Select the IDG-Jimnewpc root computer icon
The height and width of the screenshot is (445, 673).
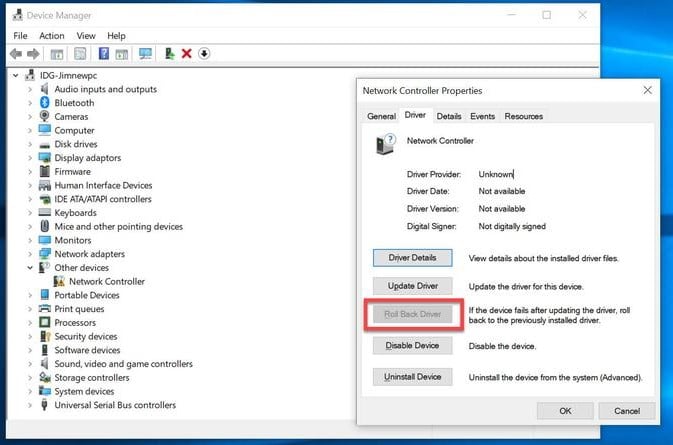pyautogui.click(x=30, y=75)
